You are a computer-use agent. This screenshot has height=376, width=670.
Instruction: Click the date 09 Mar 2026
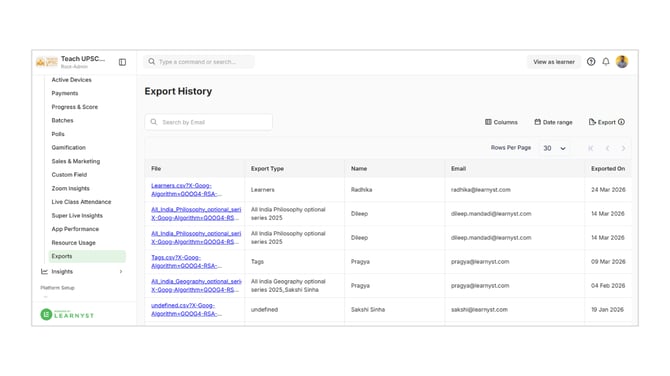(608, 261)
